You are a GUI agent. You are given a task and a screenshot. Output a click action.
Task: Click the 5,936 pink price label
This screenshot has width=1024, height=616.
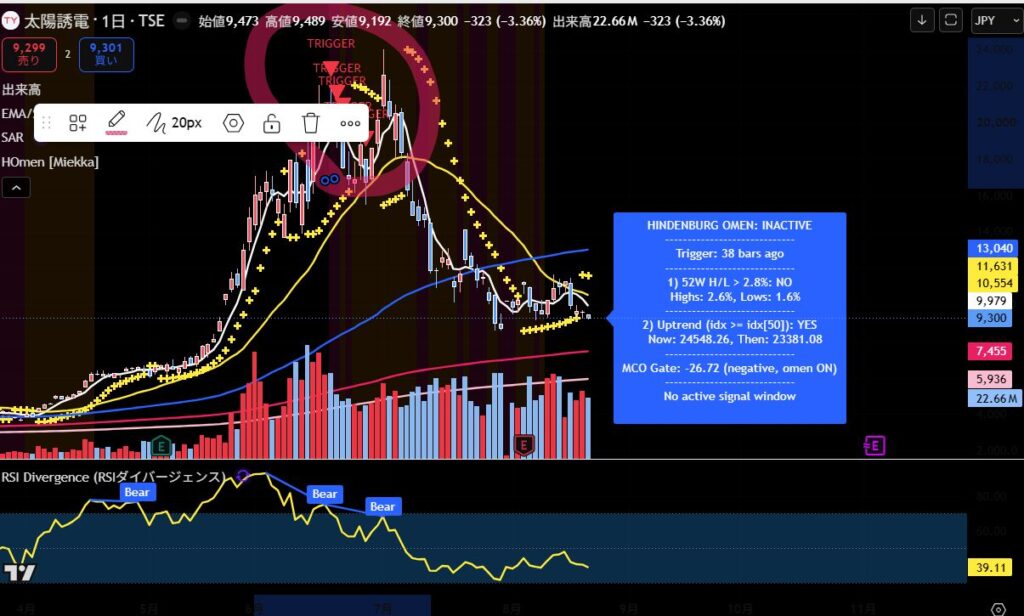pos(991,379)
